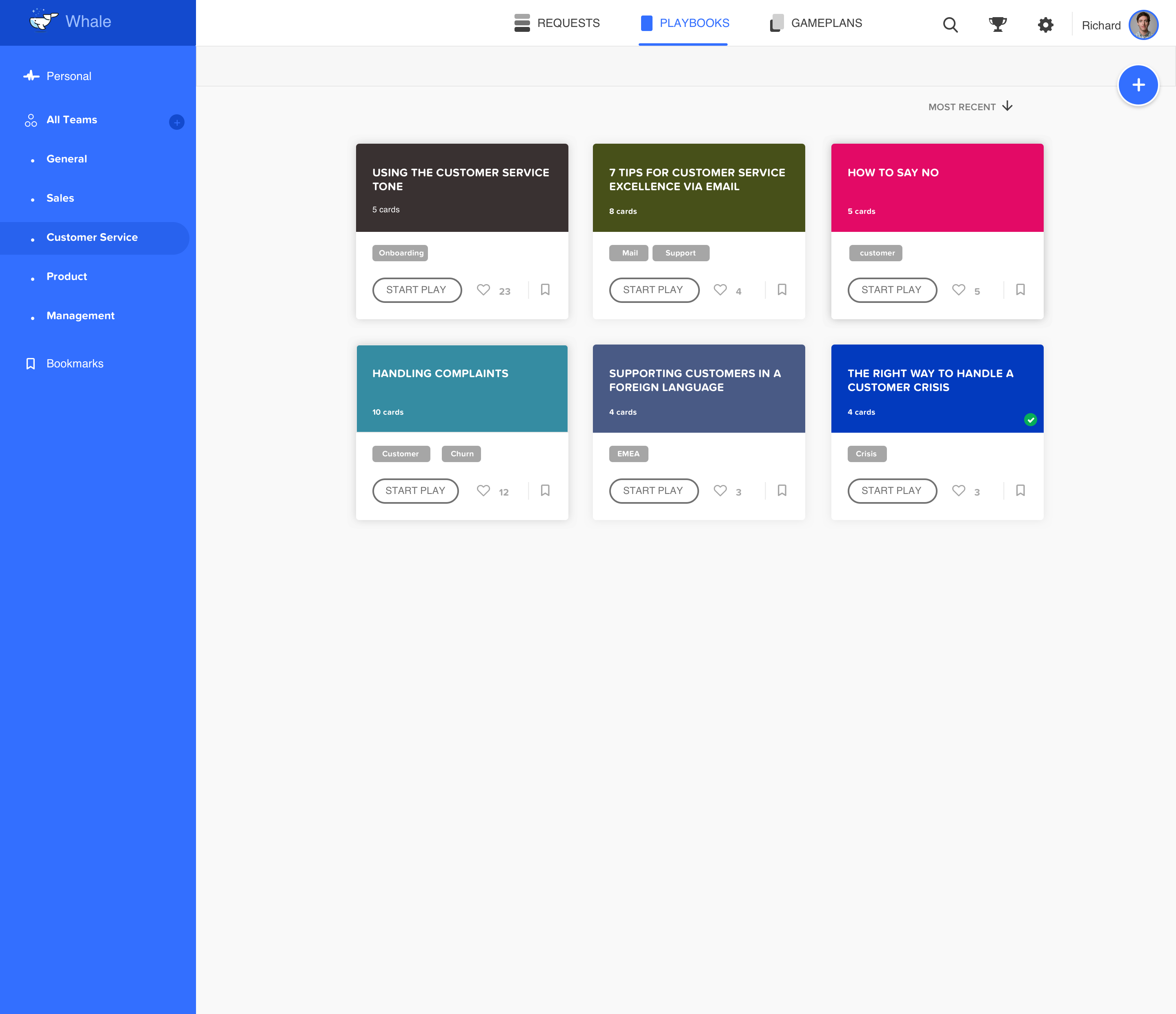The width and height of the screenshot is (1176, 1014).
Task: Click the pink How To Say No header
Action: click(937, 188)
